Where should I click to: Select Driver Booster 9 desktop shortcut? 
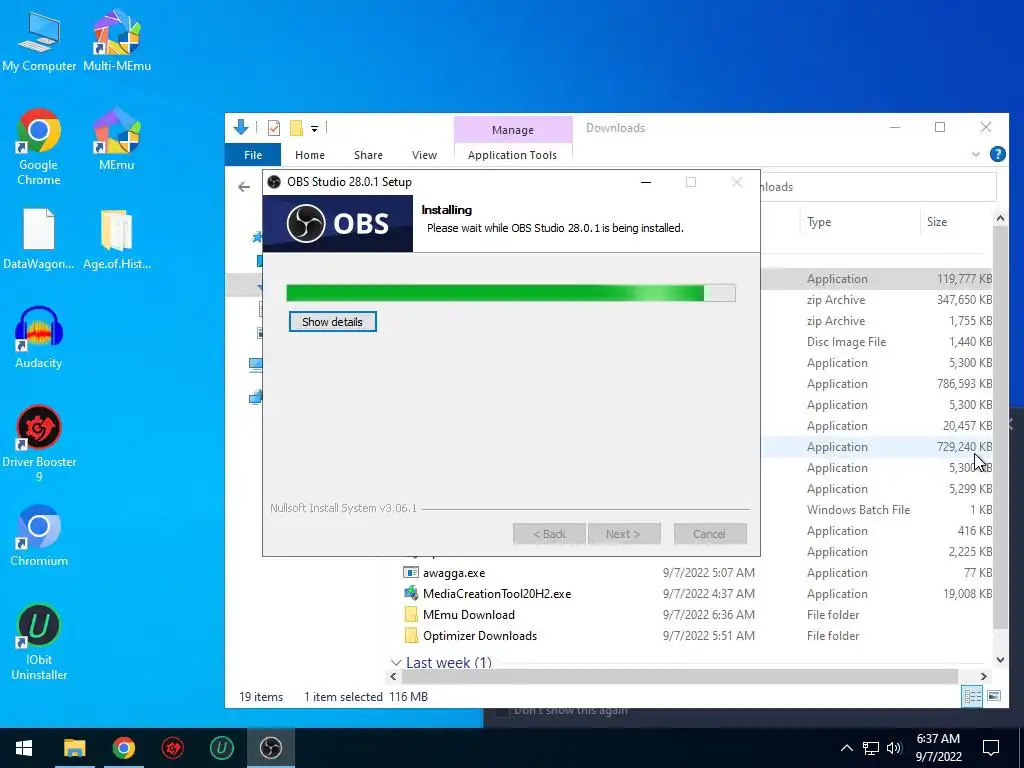point(39,444)
